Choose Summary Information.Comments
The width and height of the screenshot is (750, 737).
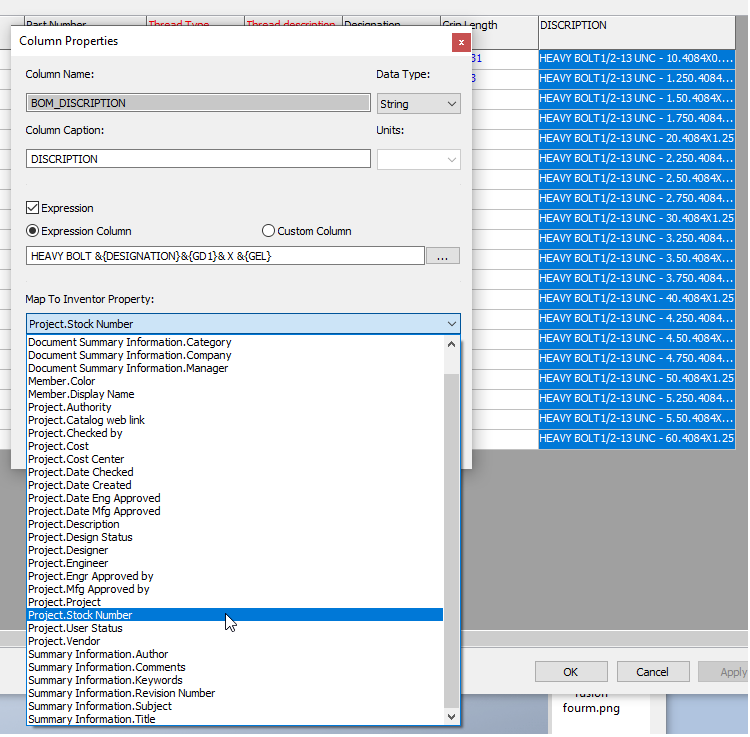pos(235,667)
